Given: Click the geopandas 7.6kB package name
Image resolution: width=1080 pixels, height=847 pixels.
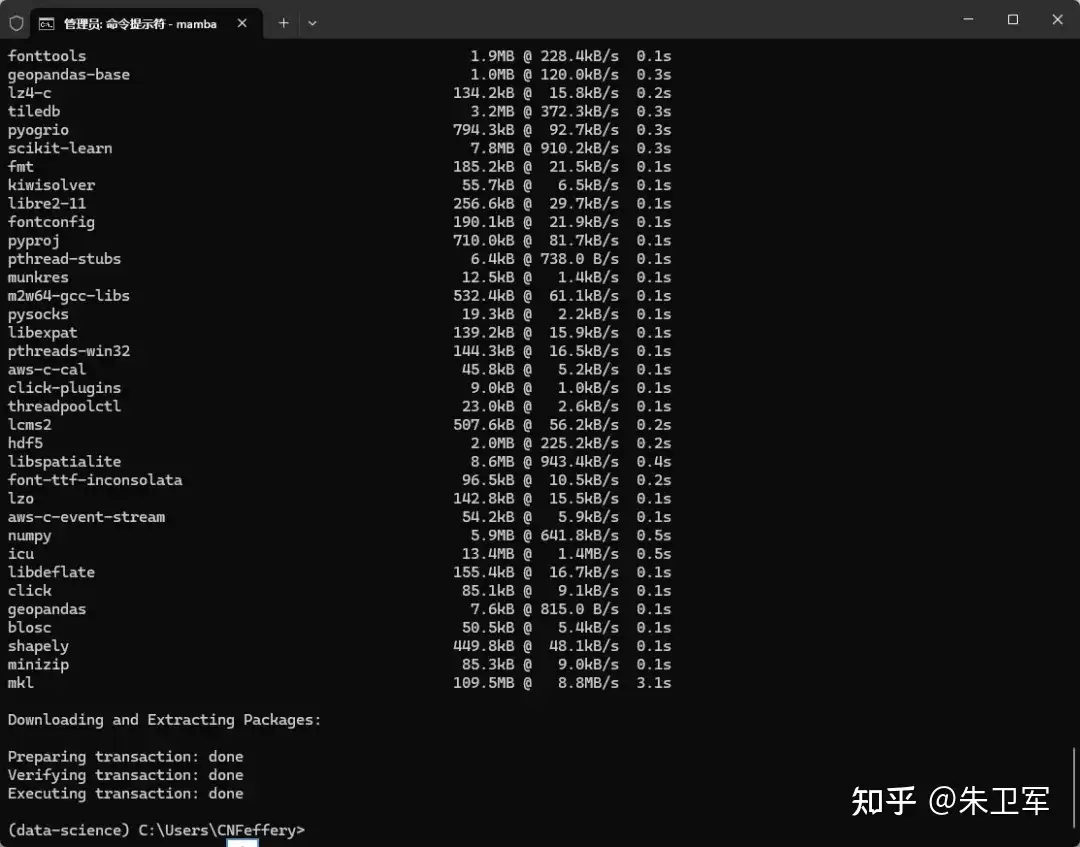Looking at the screenshot, I should [47, 609].
